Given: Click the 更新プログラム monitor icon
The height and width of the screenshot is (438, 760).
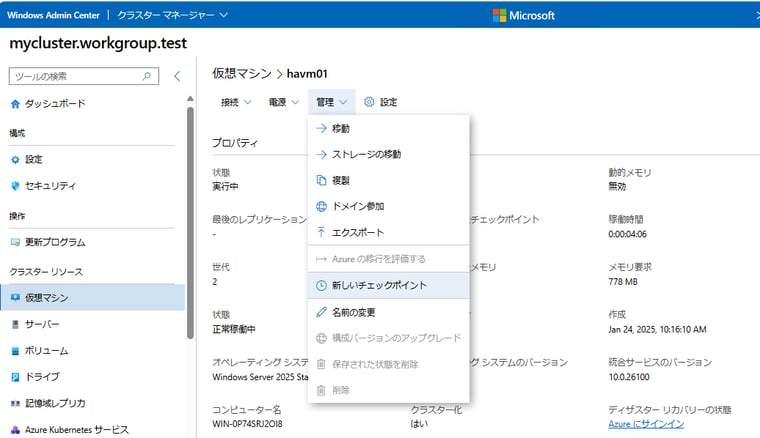Looking at the screenshot, I should click(15, 242).
